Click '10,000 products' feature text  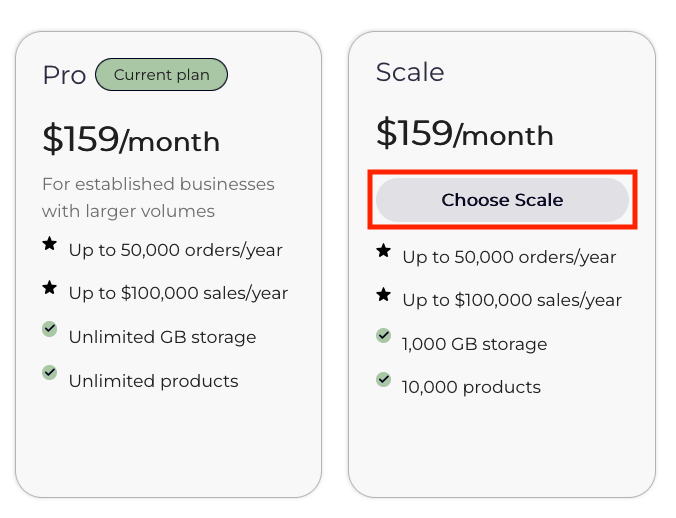(471, 387)
